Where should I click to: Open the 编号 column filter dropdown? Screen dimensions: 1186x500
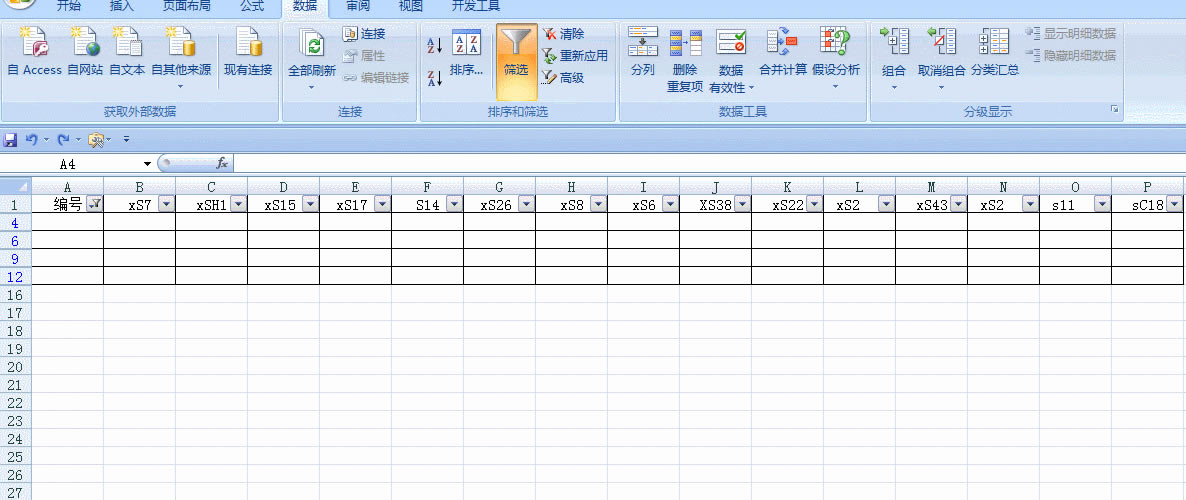(x=95, y=204)
